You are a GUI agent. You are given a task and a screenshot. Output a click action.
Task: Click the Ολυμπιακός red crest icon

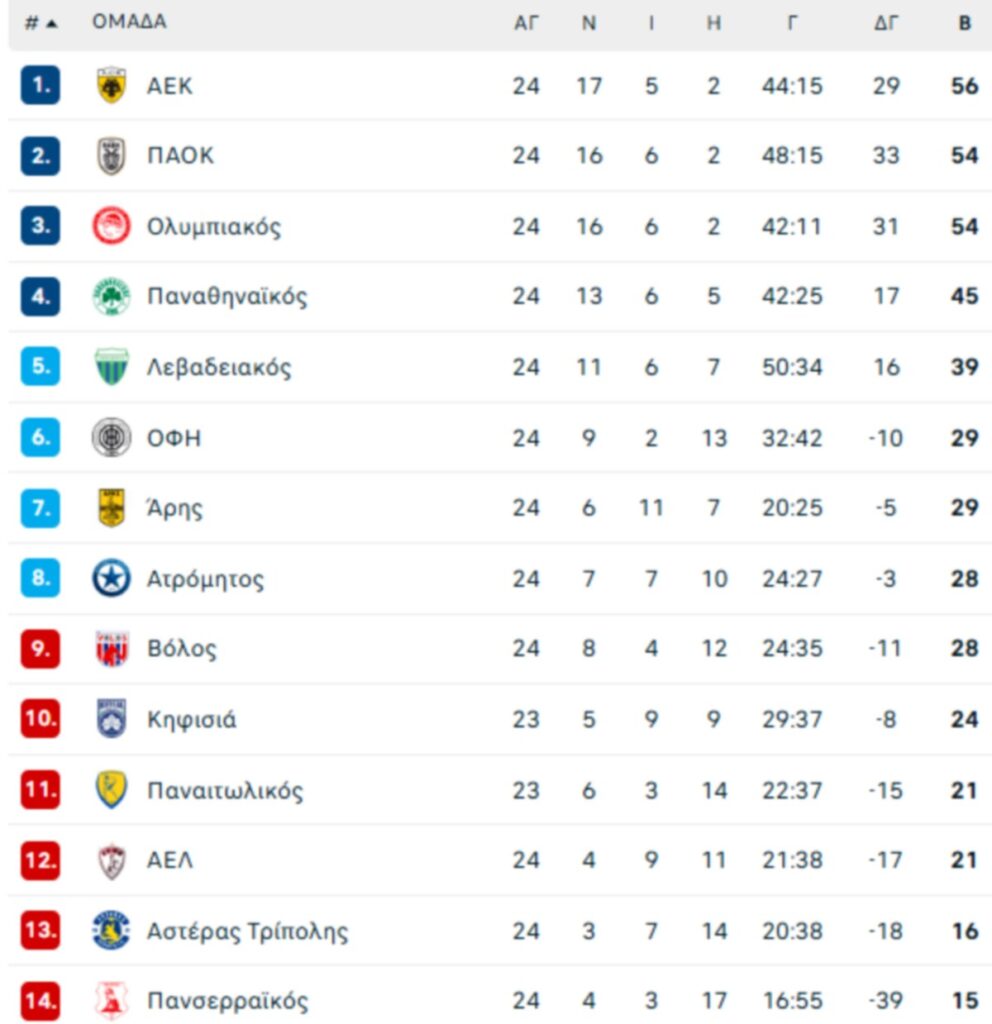(111, 226)
